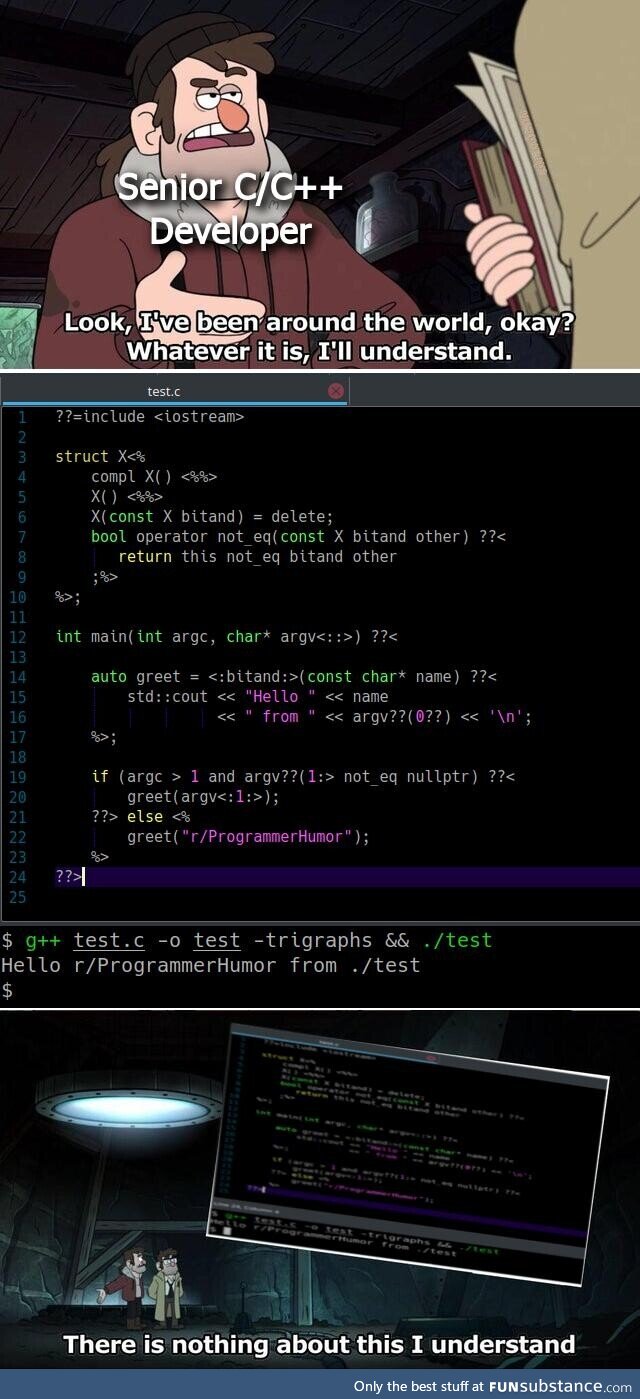Click 'auto greet' lambda line 14

coord(293,676)
